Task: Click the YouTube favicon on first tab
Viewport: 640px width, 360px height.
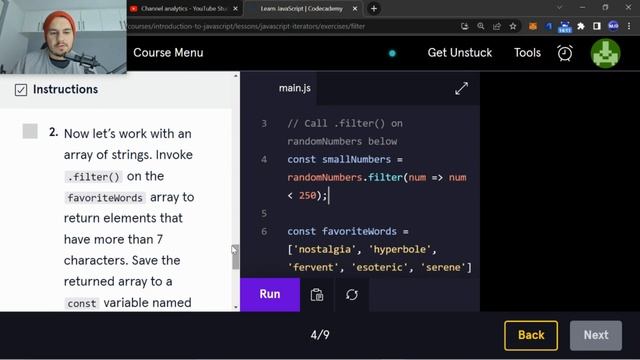Action: (133, 9)
